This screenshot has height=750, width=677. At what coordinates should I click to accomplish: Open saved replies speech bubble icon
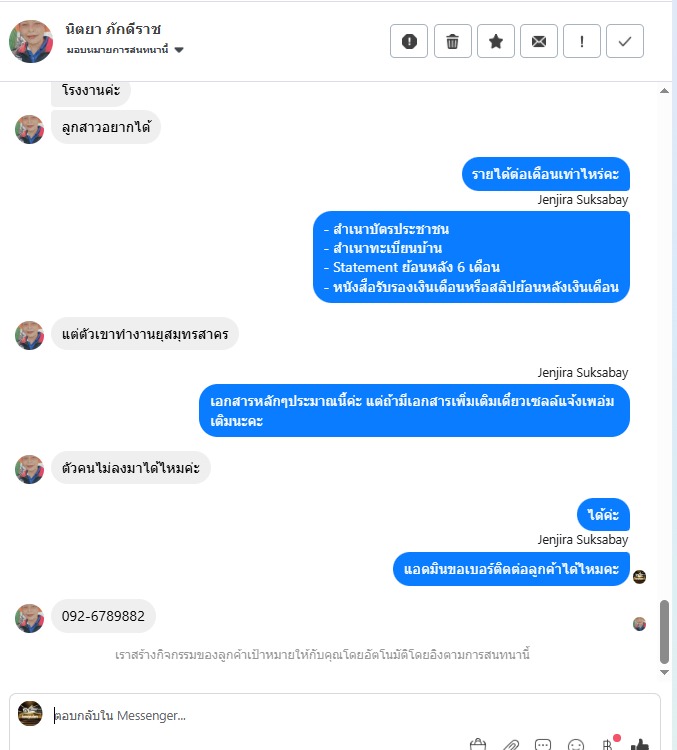tap(543, 744)
